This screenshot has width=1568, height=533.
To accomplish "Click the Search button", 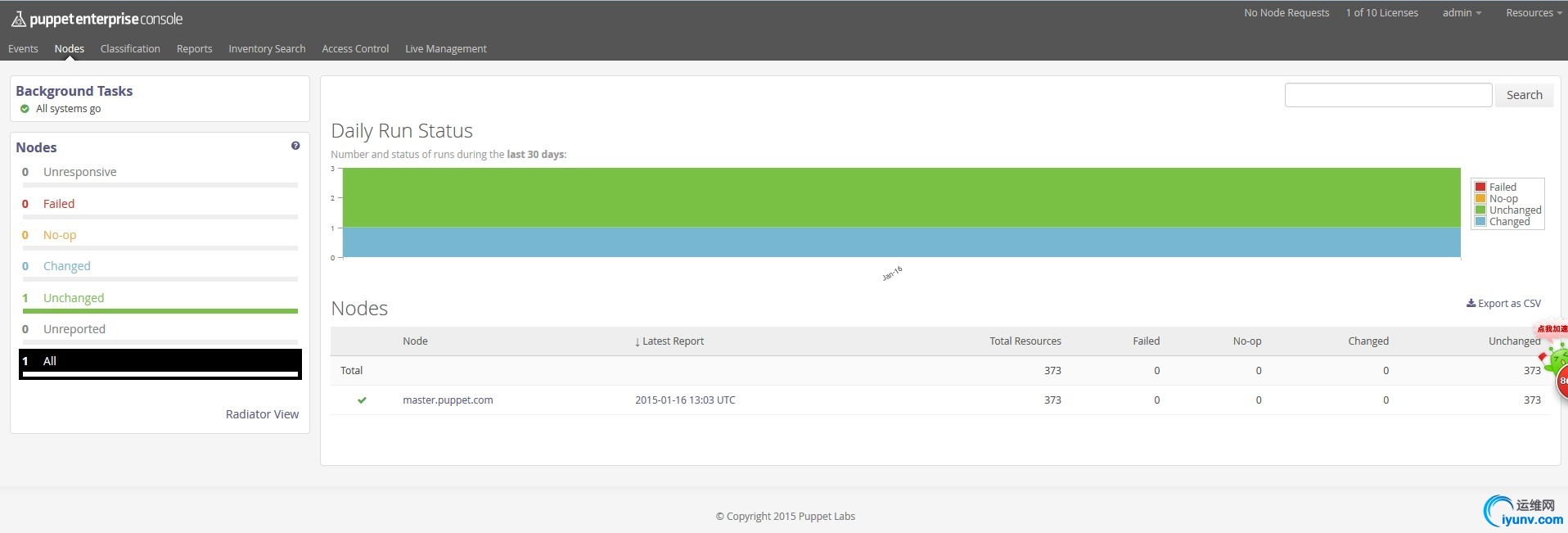I will coord(1524,95).
